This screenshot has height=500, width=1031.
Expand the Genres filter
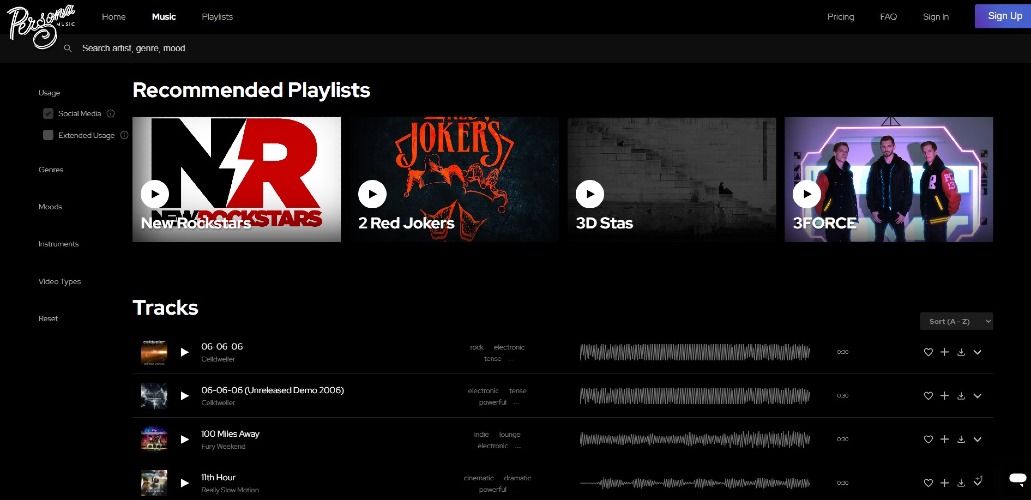(51, 170)
